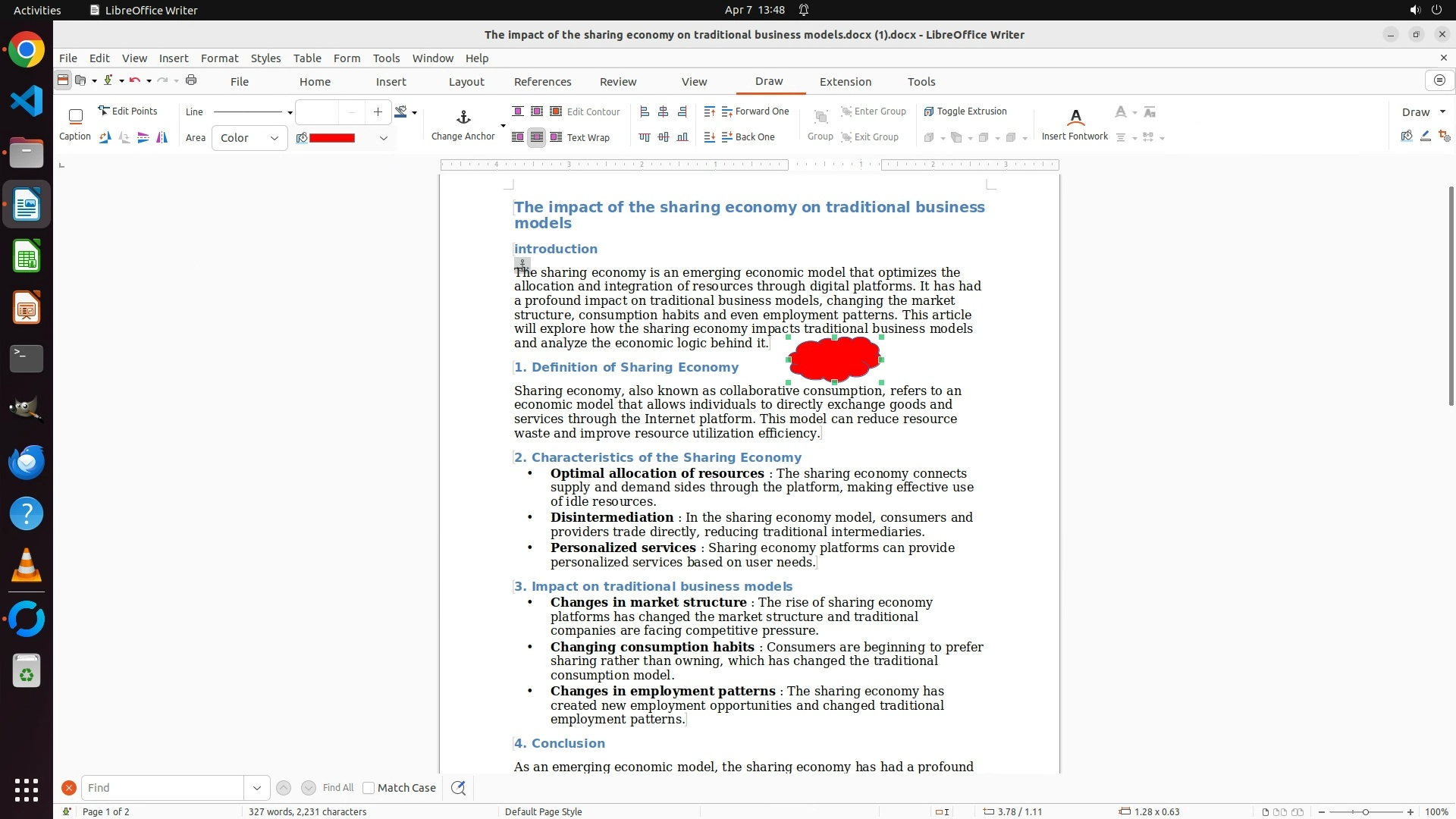Image resolution: width=1456 pixels, height=819 pixels.
Task: Open the Format menu
Action: (219, 58)
